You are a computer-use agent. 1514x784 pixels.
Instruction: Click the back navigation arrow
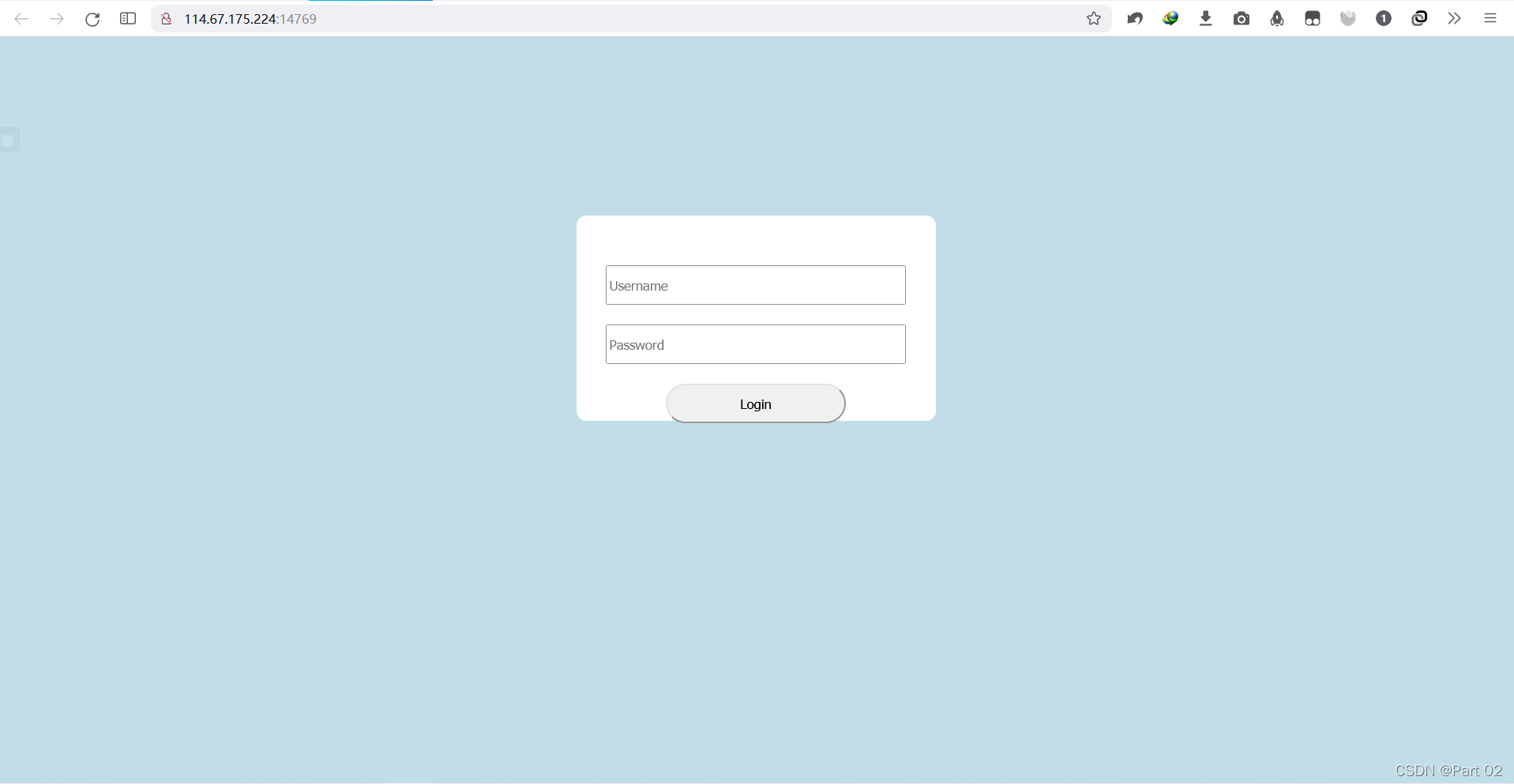point(22,18)
